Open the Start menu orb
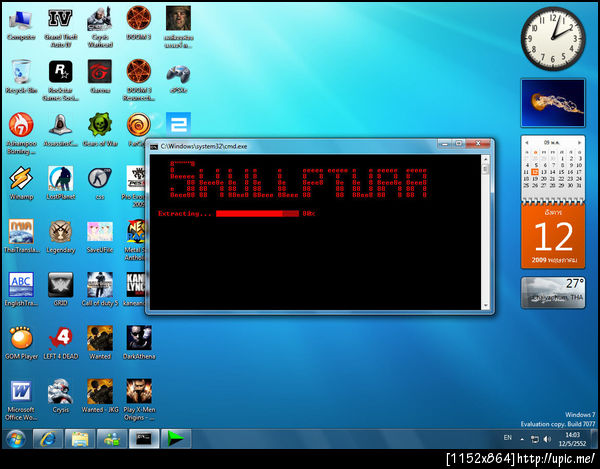 point(15,439)
